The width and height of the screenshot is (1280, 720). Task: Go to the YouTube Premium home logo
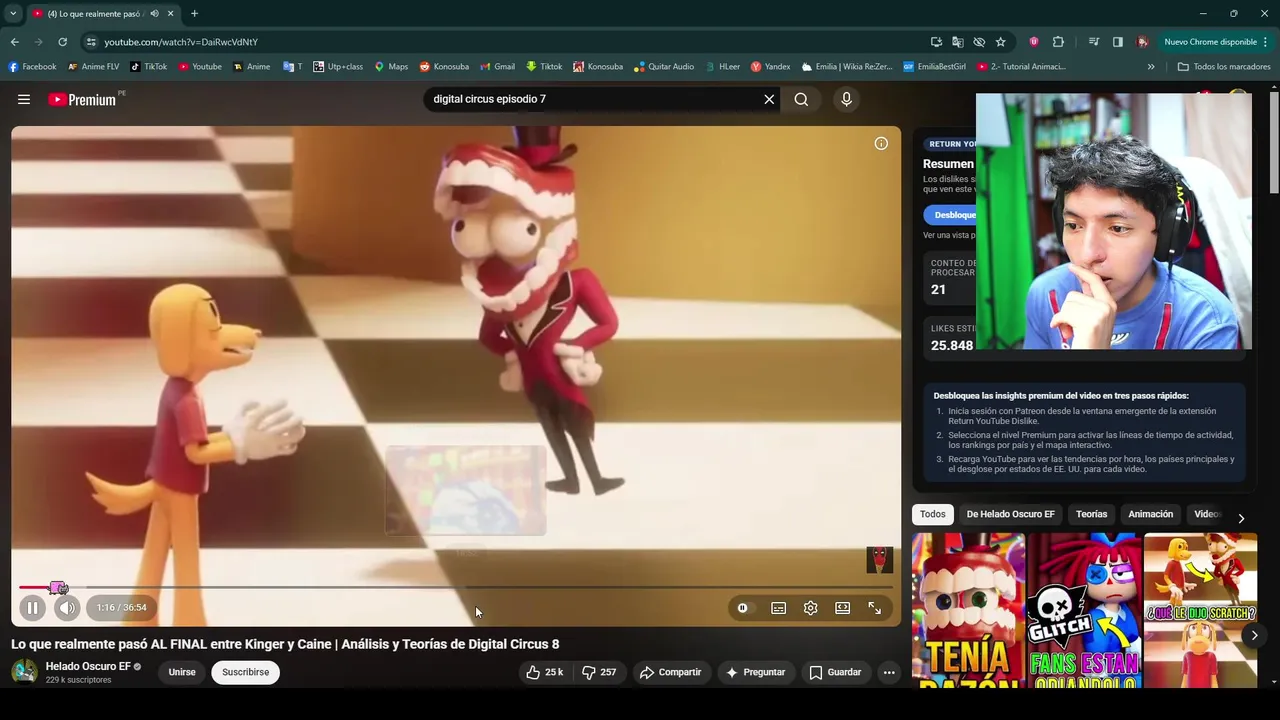click(82, 99)
